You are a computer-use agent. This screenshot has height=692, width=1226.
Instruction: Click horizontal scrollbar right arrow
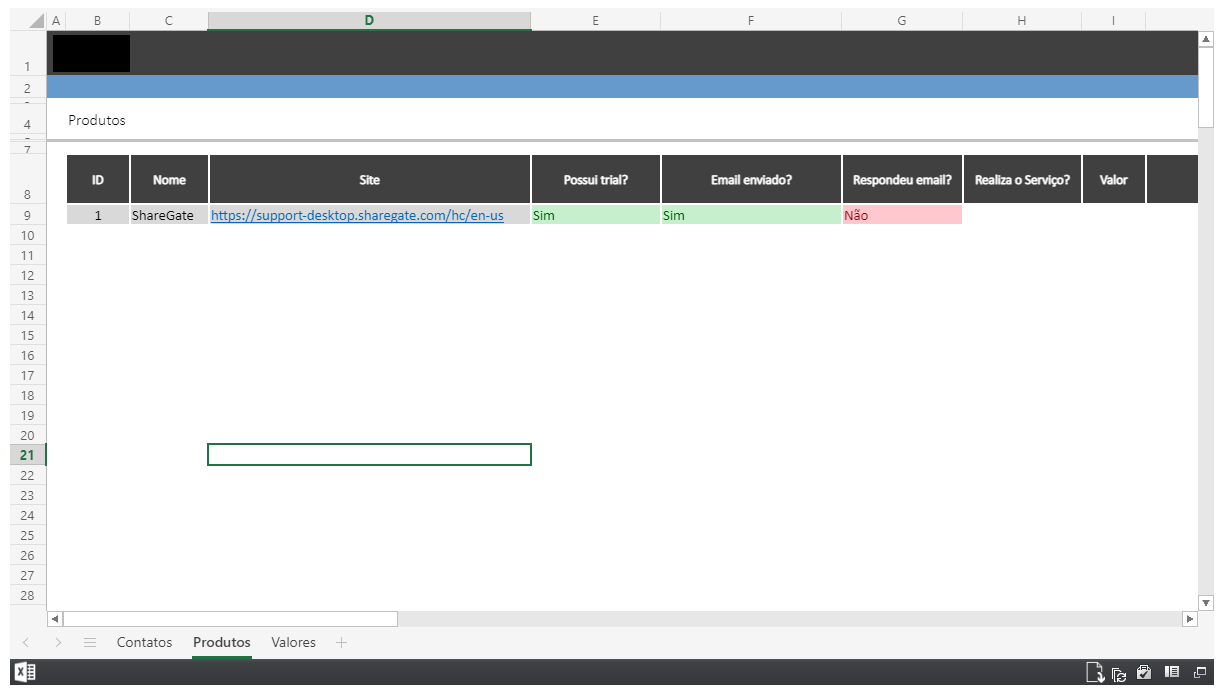[x=1190, y=619]
